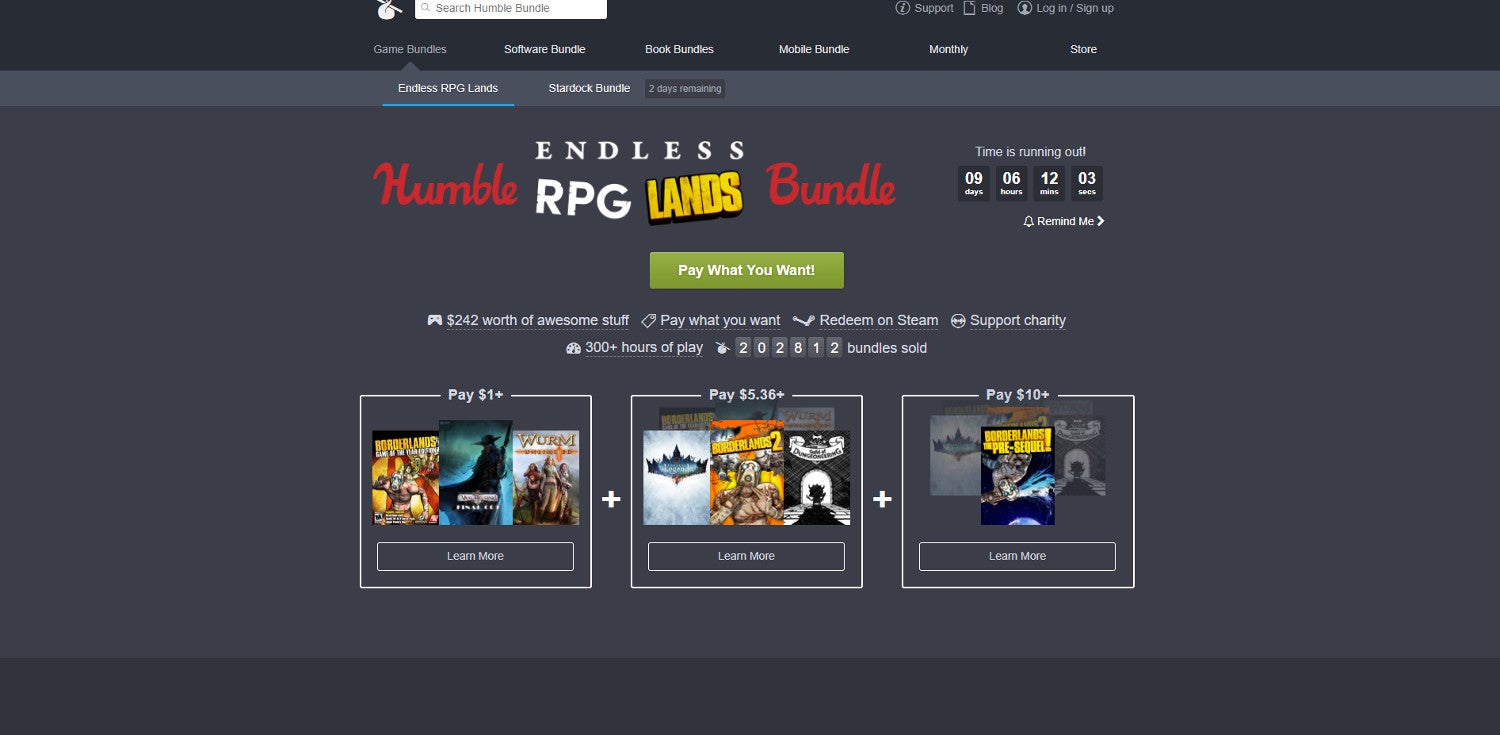Open the Borderlands Game of the Year cover

click(405, 478)
